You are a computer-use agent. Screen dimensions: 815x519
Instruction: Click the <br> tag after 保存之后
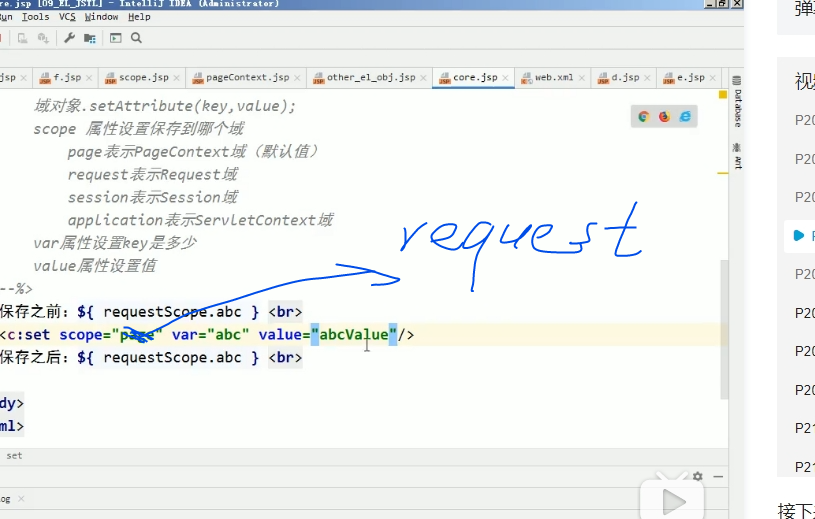285,357
